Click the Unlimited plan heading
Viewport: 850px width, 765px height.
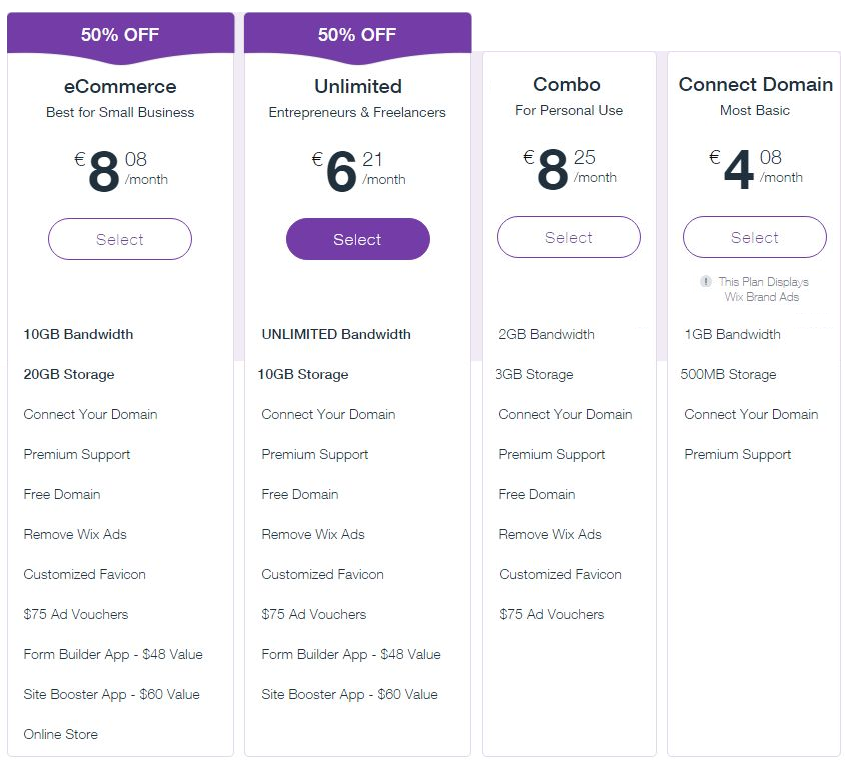(x=358, y=86)
